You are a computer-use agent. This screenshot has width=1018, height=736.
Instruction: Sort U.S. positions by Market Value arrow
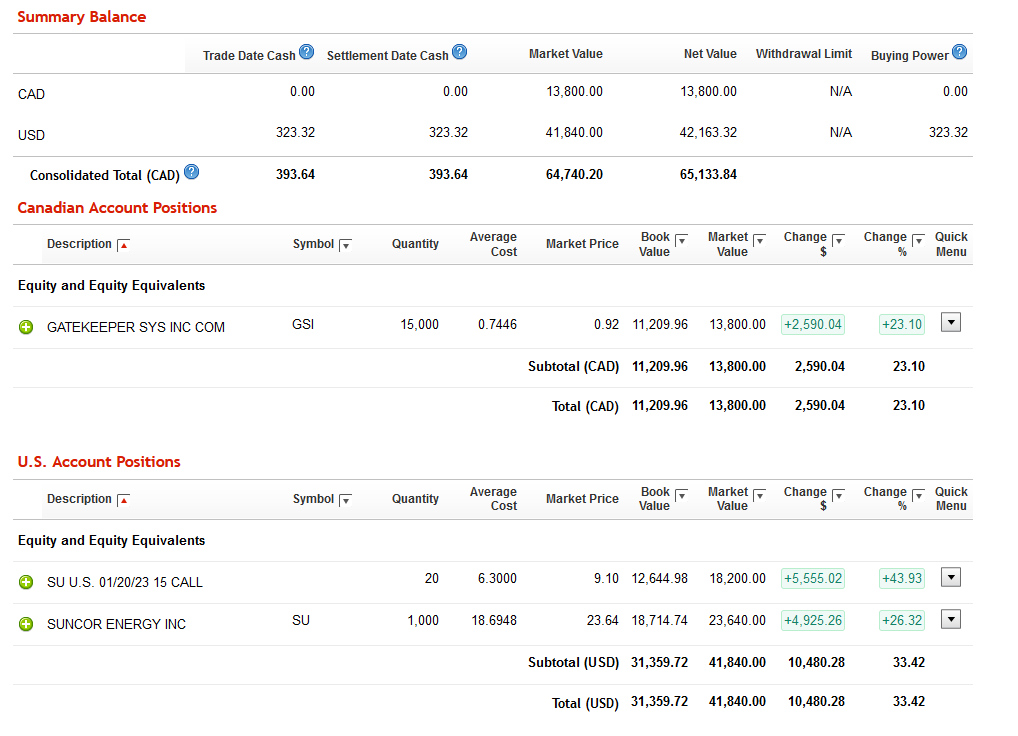760,495
